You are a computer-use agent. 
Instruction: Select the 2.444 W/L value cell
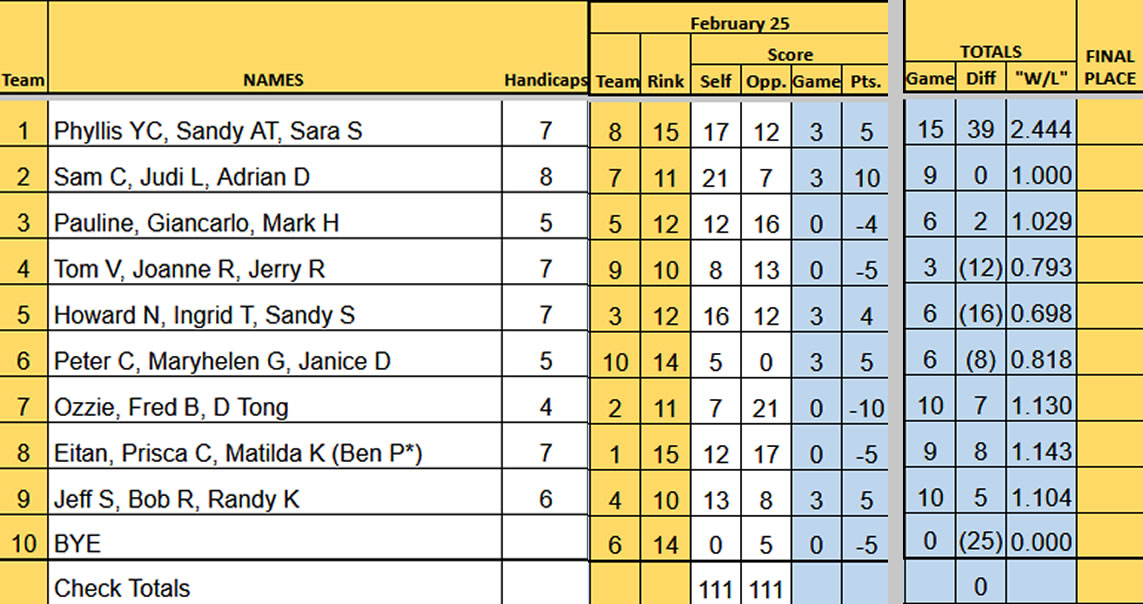pyautogui.click(x=1040, y=130)
